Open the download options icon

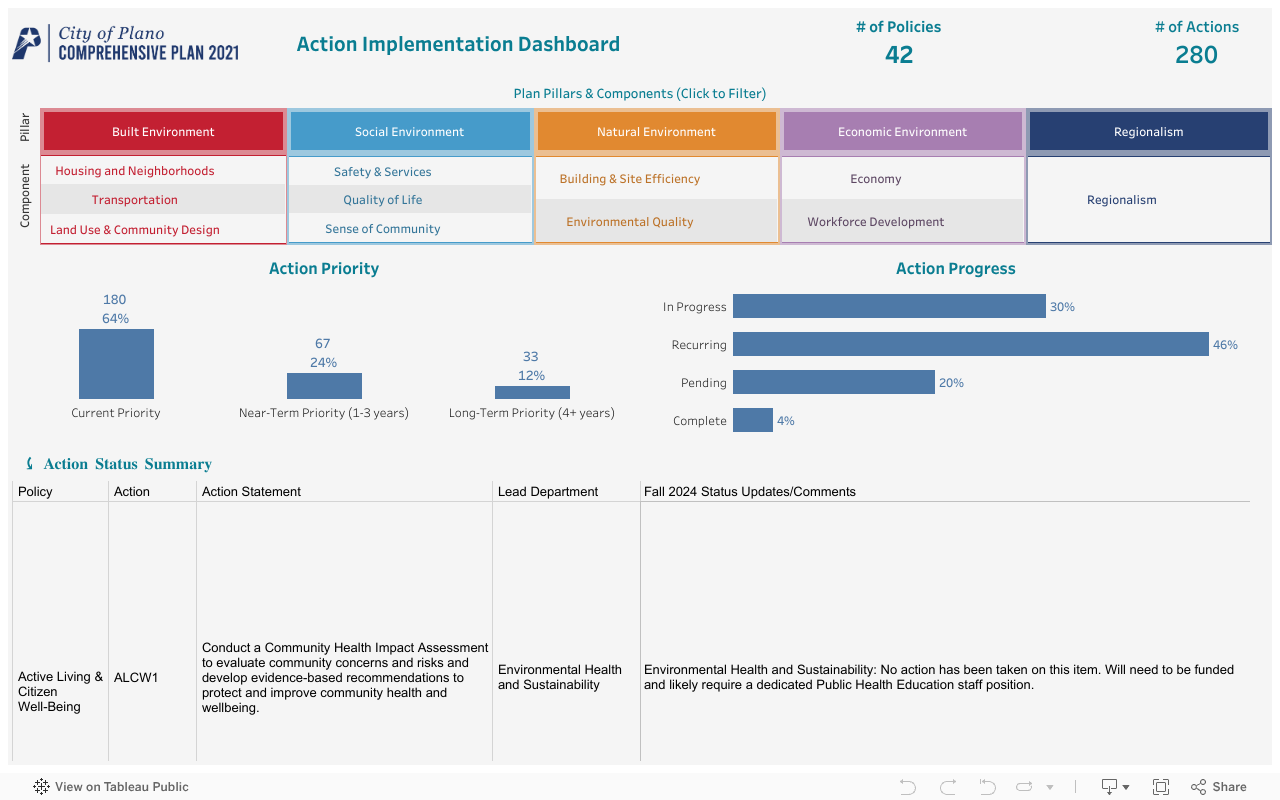pos(1110,787)
